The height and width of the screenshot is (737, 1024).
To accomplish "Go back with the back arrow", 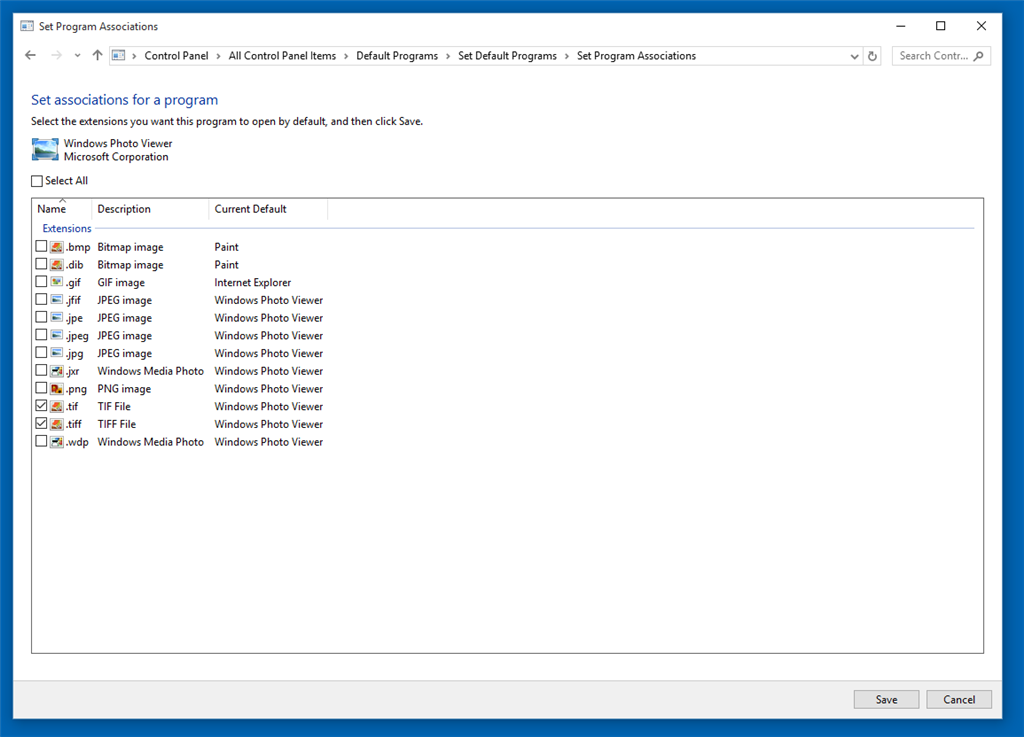I will [30, 55].
